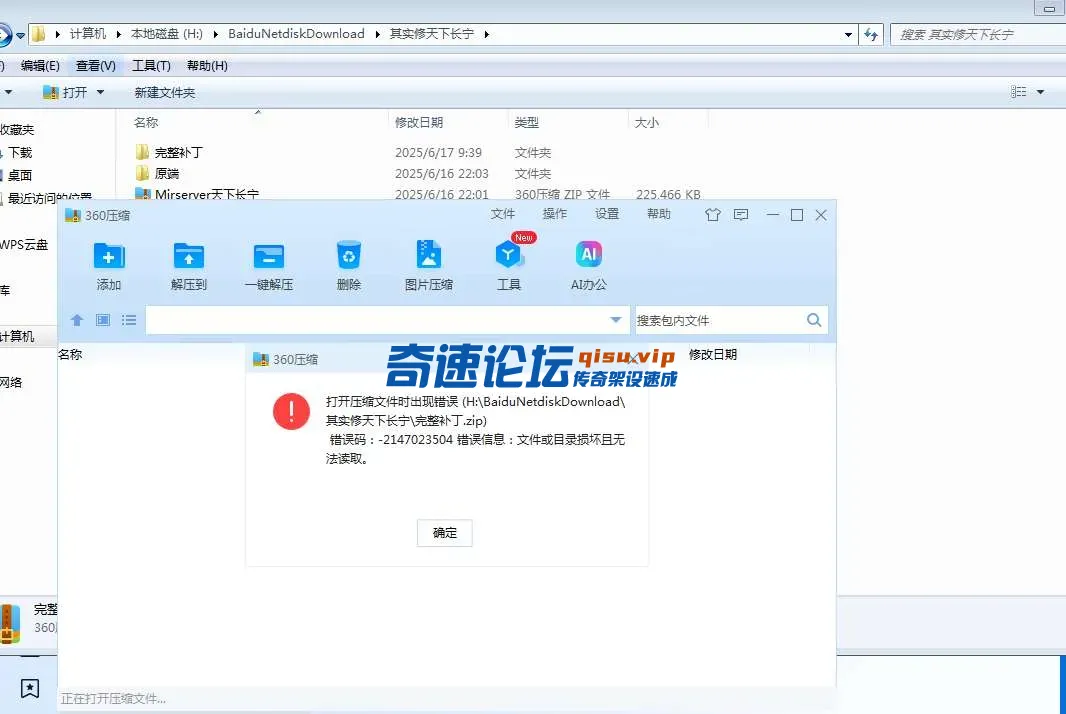The height and width of the screenshot is (714, 1066).
Task: Open the feedback message icon in 360压缩 title bar
Action: coord(741,215)
